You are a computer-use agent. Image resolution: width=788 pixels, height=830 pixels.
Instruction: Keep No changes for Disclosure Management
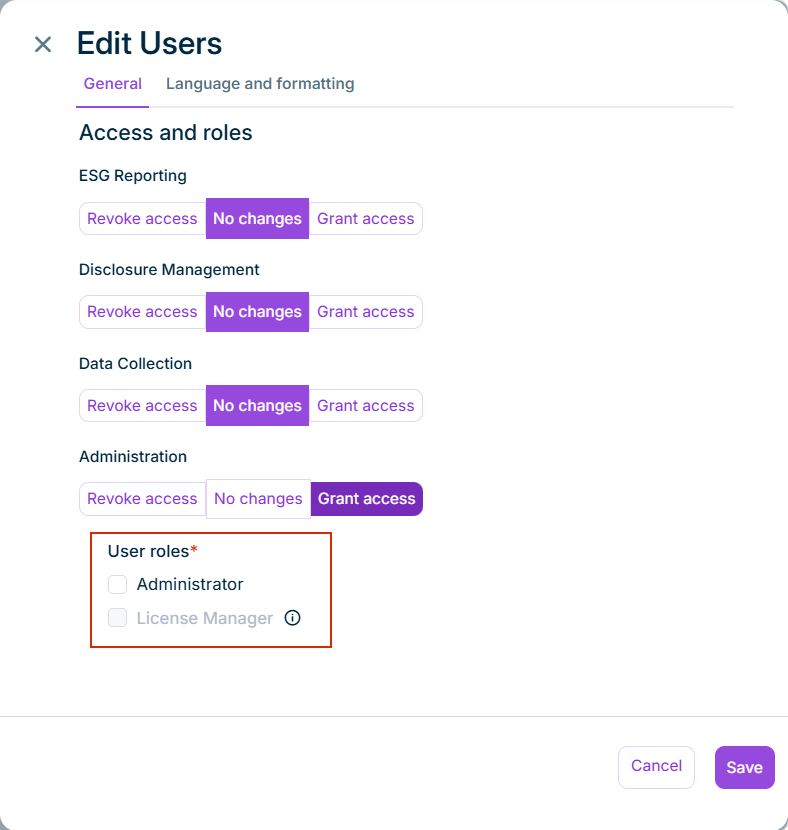tap(257, 312)
